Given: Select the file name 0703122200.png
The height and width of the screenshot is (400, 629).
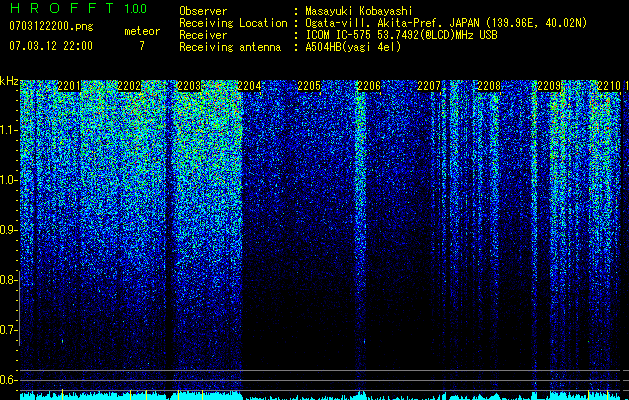Looking at the screenshot, I should (x=51, y=26).
